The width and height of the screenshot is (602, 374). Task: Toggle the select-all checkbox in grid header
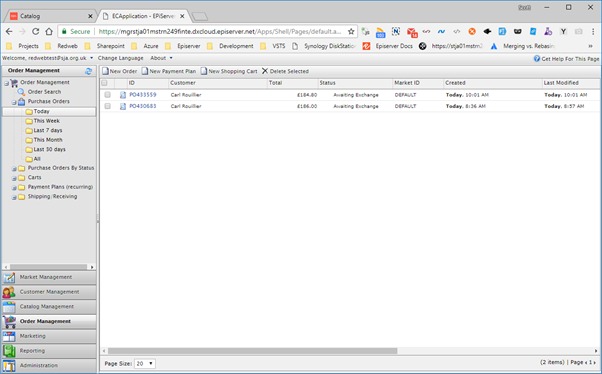(x=104, y=83)
